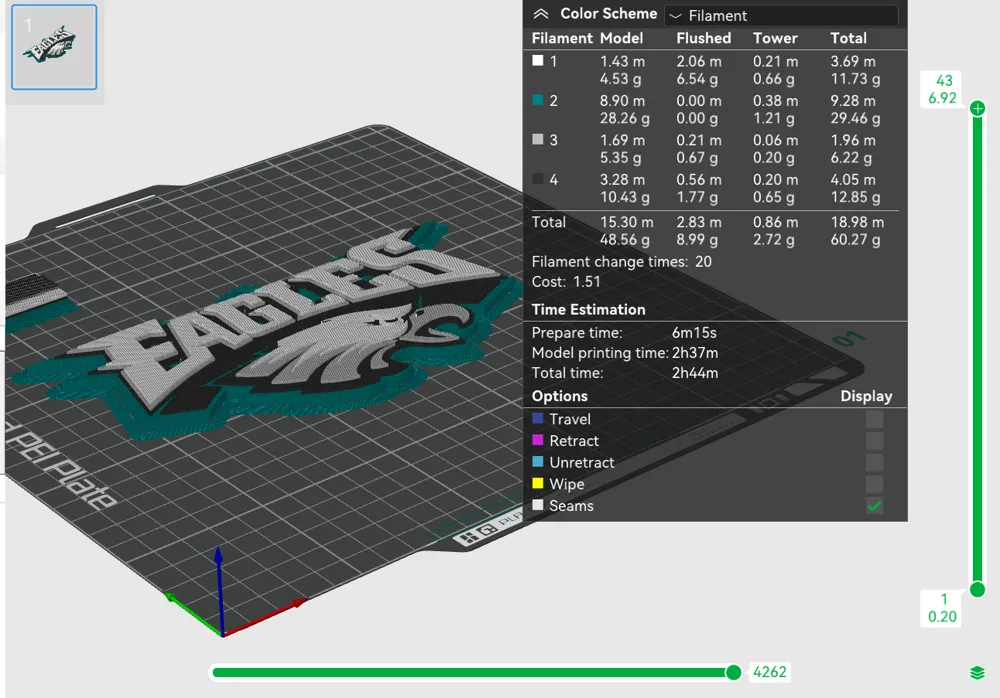The image size is (1000, 698).
Task: Select the plate 1 thumbnail
Action: pos(53,46)
